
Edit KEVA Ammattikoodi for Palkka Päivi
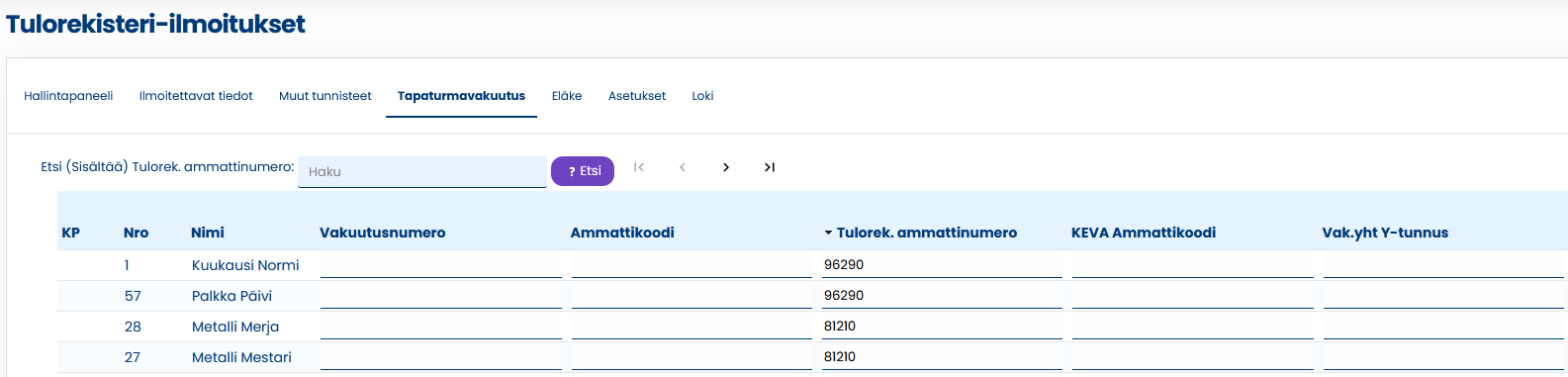1193,296
